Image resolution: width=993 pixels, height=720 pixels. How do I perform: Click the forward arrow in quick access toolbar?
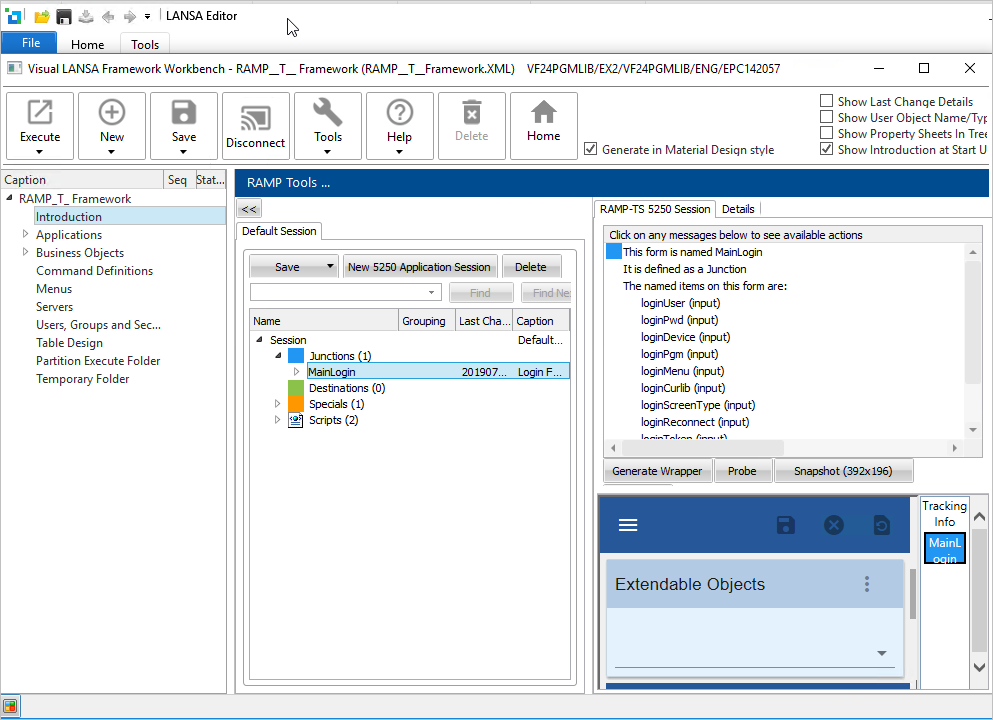point(130,16)
